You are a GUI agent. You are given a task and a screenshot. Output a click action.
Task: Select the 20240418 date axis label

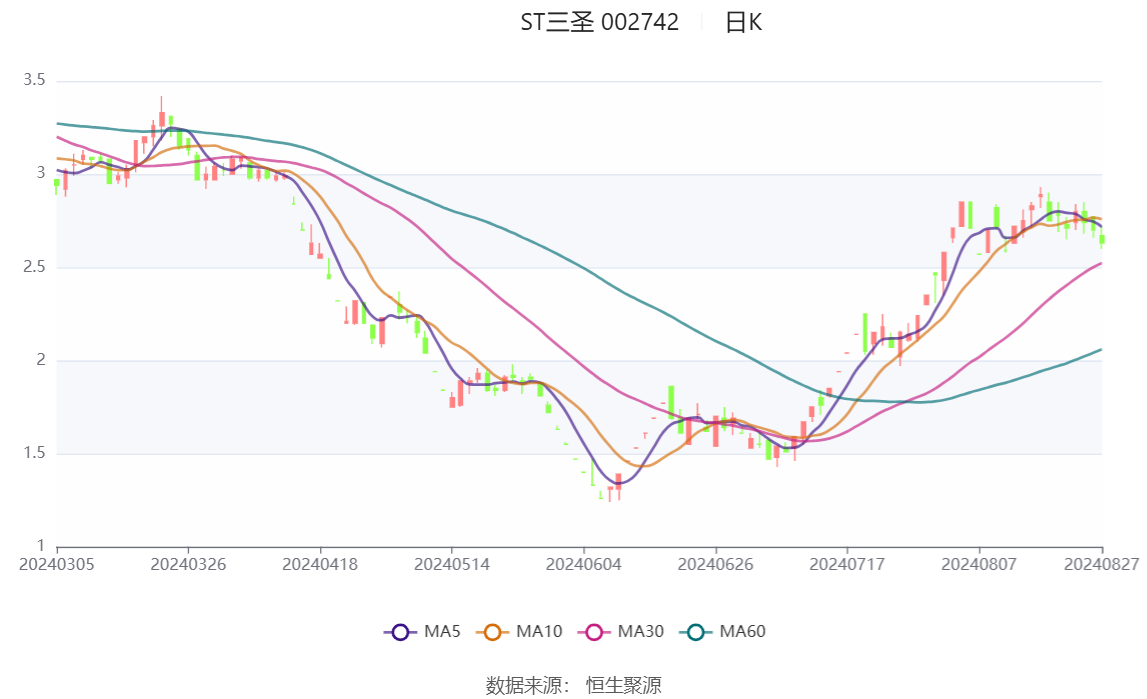tap(320, 565)
